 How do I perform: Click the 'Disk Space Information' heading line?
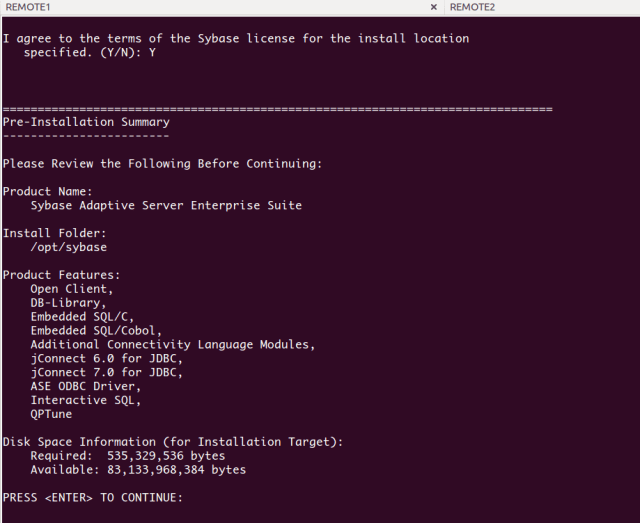[x=173, y=442]
